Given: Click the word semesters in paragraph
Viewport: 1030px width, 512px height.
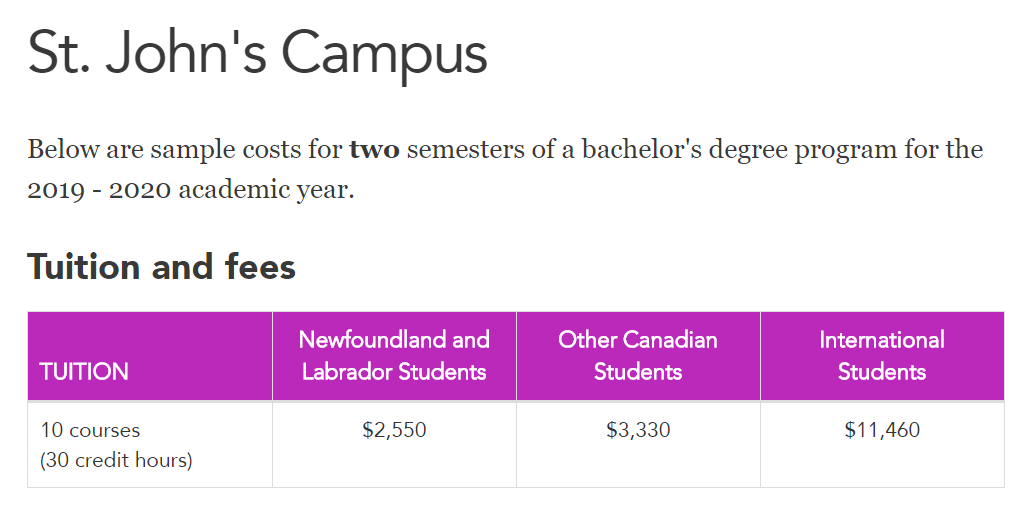Looking at the screenshot, I should pyautogui.click(x=465, y=151).
